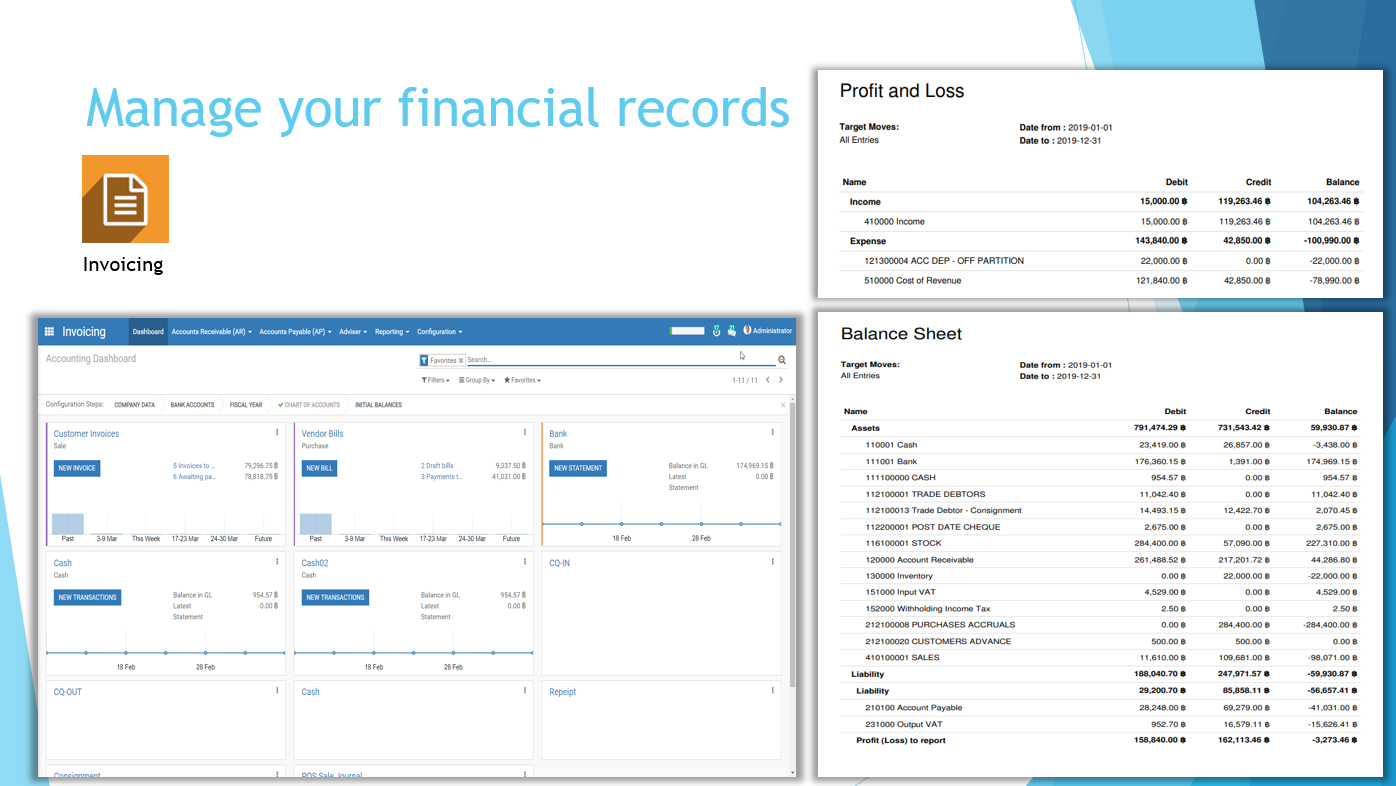Open the 5 Invoices to validate link
Screen dimensions: 1396x786
[194, 466]
